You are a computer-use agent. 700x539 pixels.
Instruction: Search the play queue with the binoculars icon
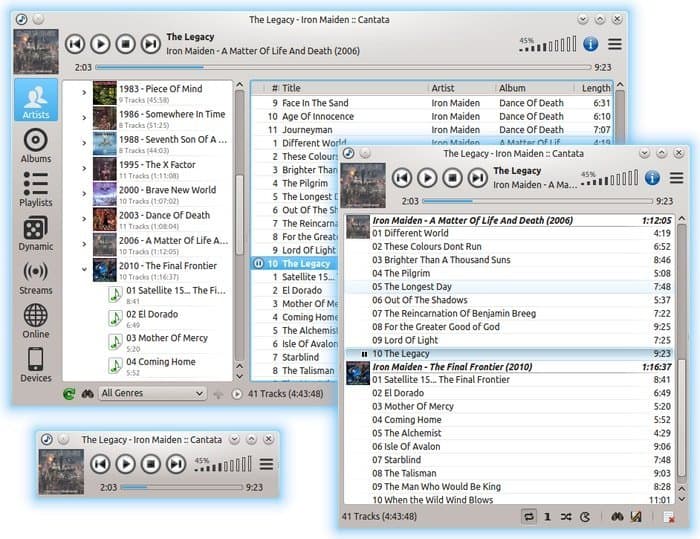617,517
